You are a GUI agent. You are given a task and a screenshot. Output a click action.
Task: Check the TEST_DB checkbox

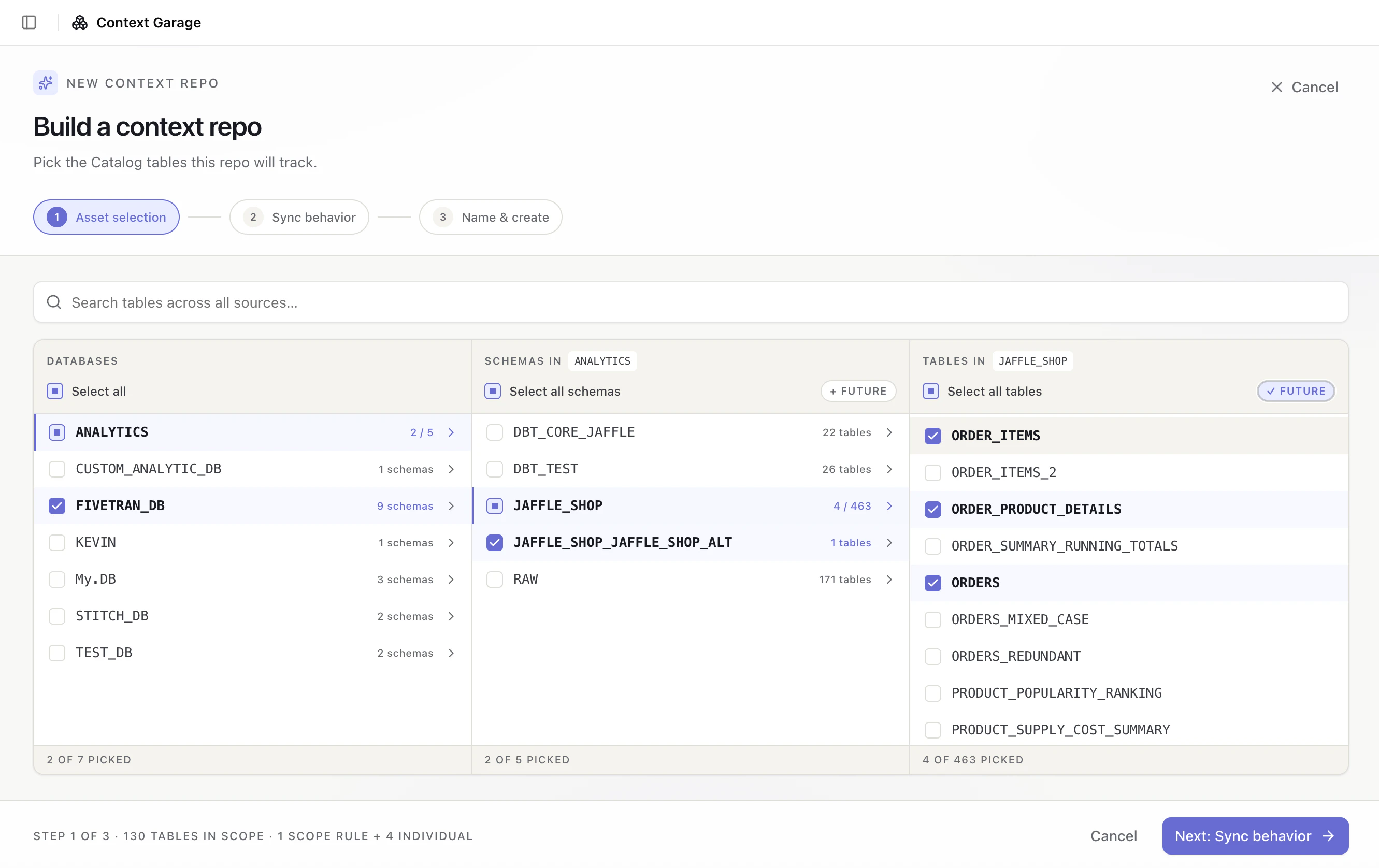tap(56, 653)
